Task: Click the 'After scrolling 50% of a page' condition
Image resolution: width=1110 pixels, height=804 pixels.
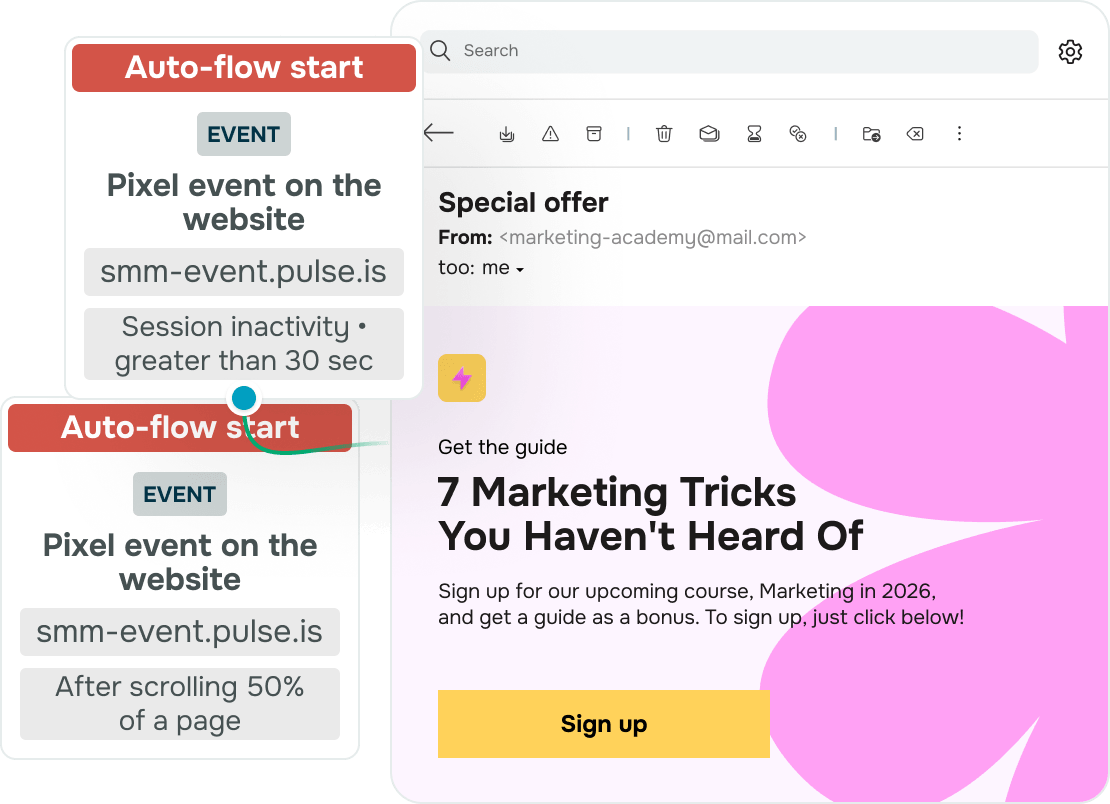Action: [180, 704]
